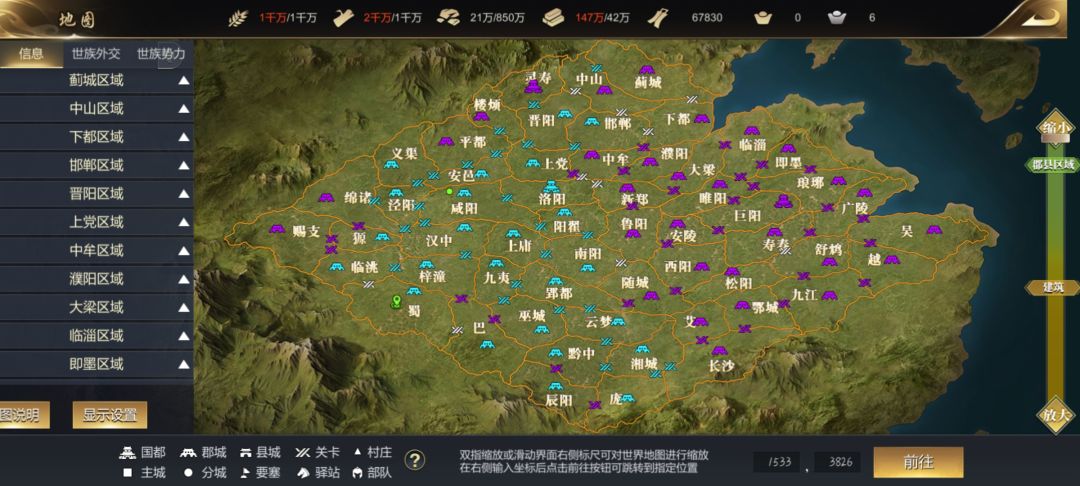
Task: Click the zoom slider handle below 缩小
Action: [x=1055, y=140]
